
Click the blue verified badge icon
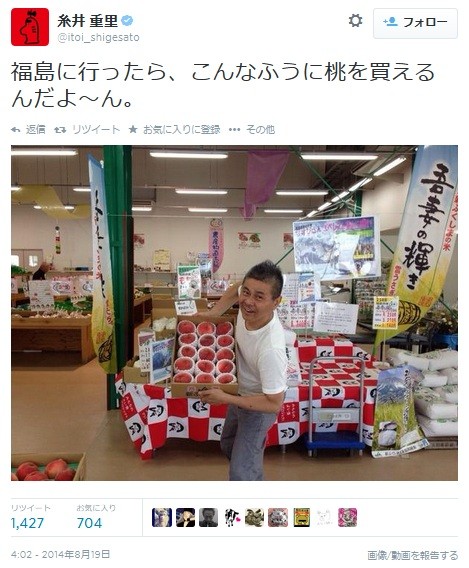click(127, 21)
